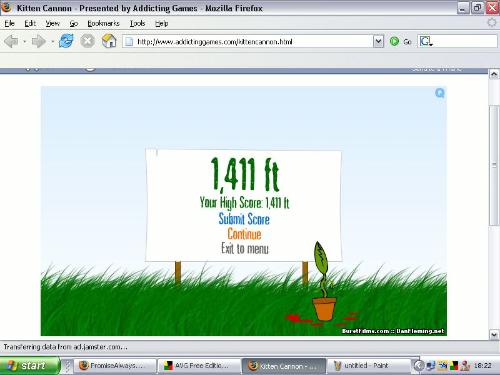The width and height of the screenshot is (500, 375).
Task: Open the Tools menu
Action: point(137,23)
